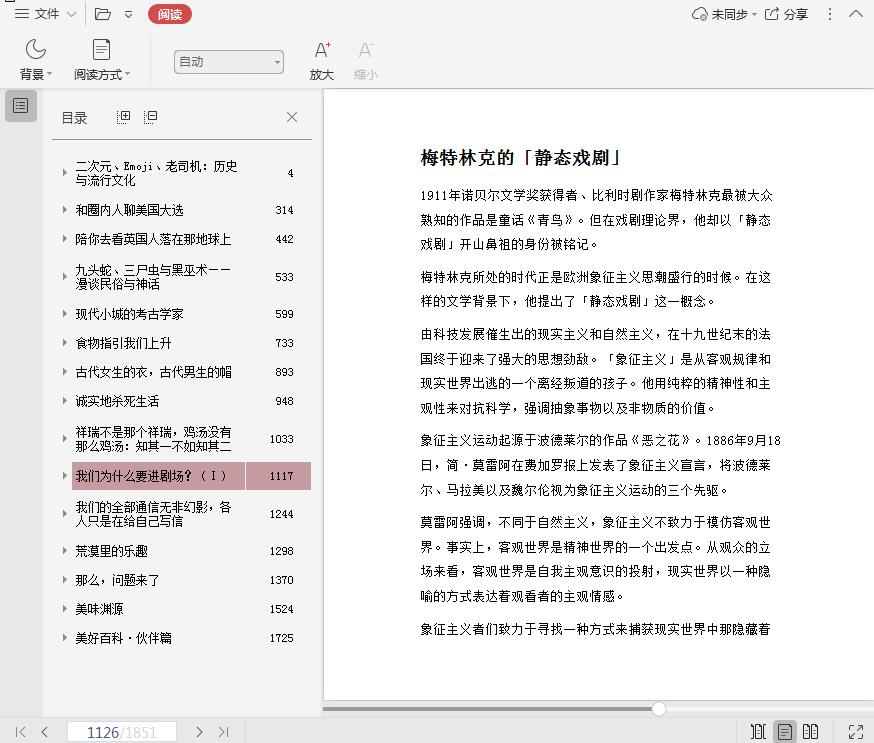Click the 分享 share button

(786, 14)
